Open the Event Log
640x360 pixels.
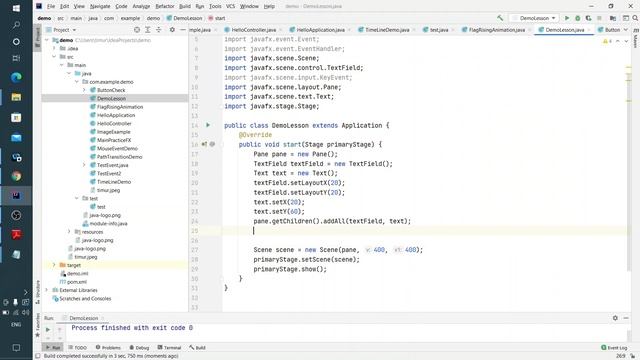(614, 347)
